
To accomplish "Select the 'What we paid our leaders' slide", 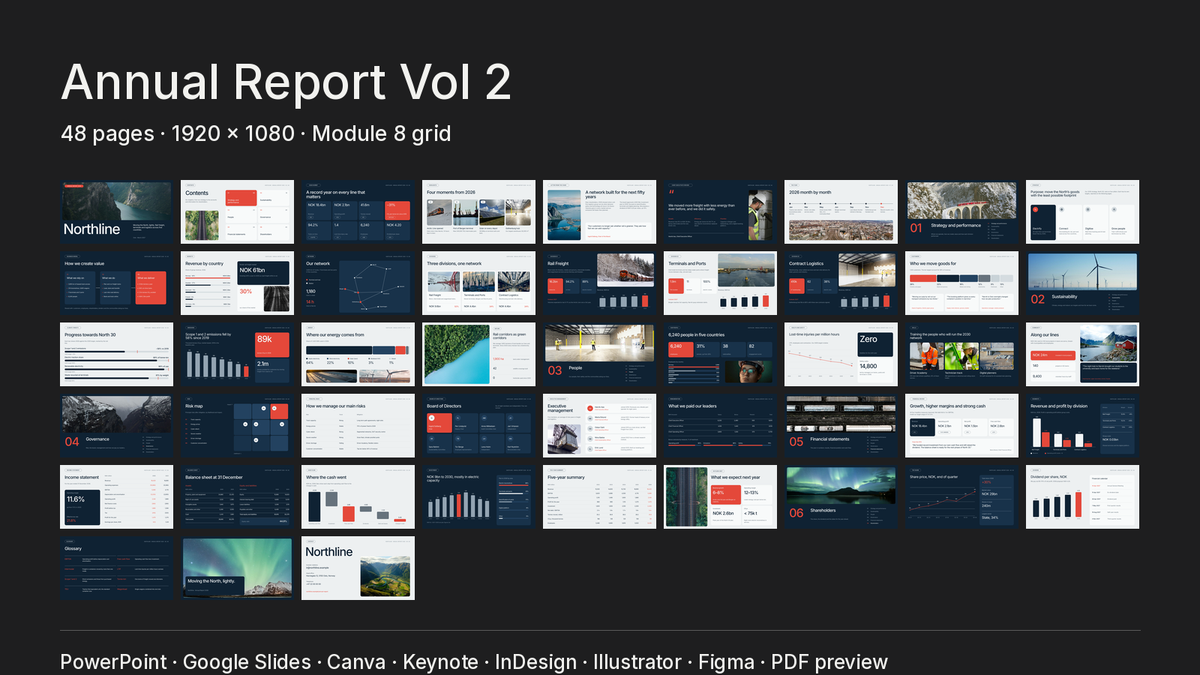I will pos(721,425).
